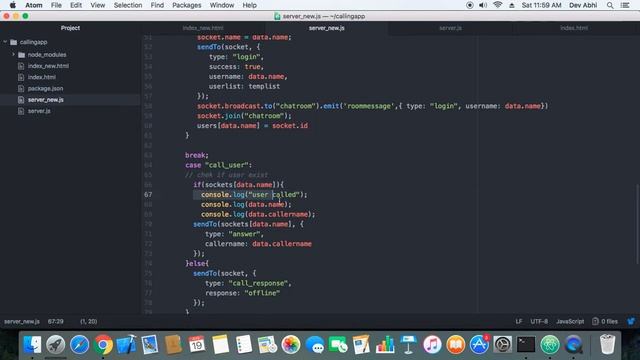Open the Atom application menu
This screenshot has width=640, height=360.
[x=34, y=5]
